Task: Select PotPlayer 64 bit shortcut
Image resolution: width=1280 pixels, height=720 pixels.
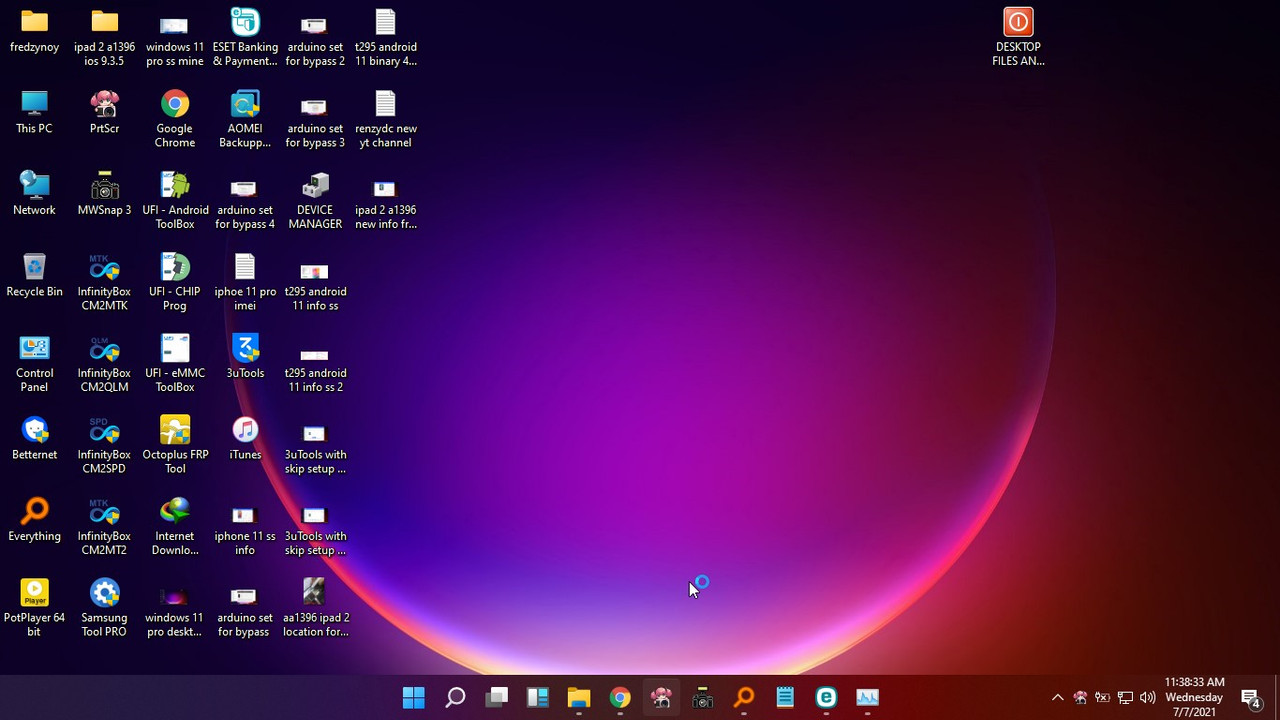Action: [34, 609]
